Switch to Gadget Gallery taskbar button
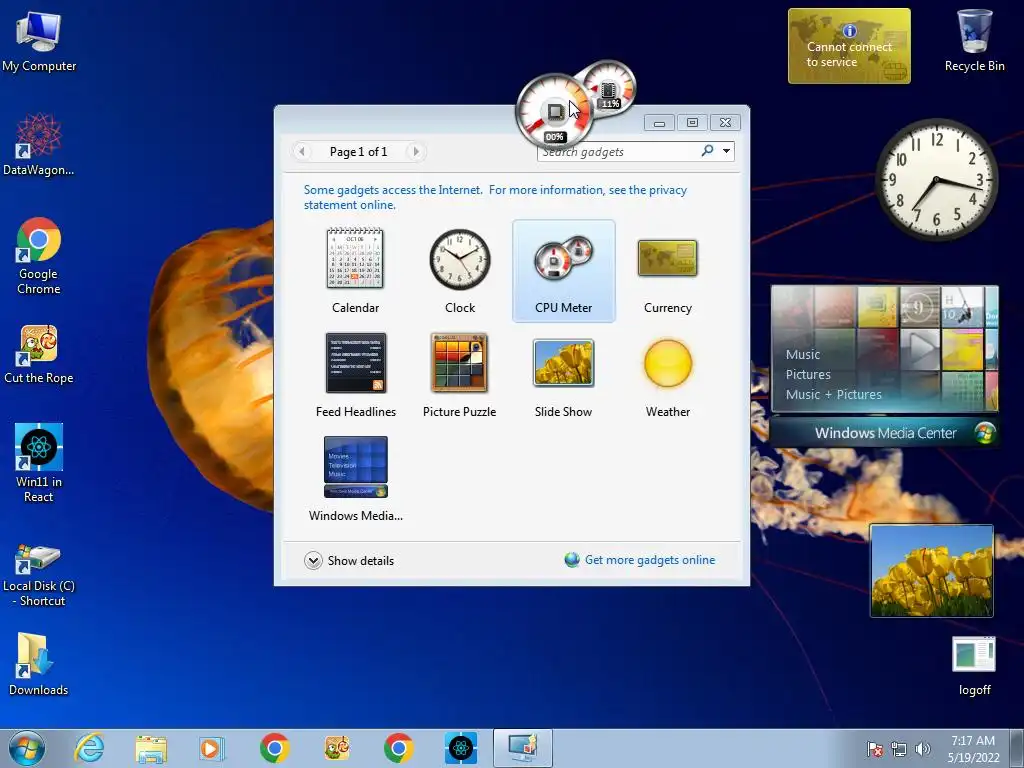Viewport: 1024px width, 768px height. (522, 748)
